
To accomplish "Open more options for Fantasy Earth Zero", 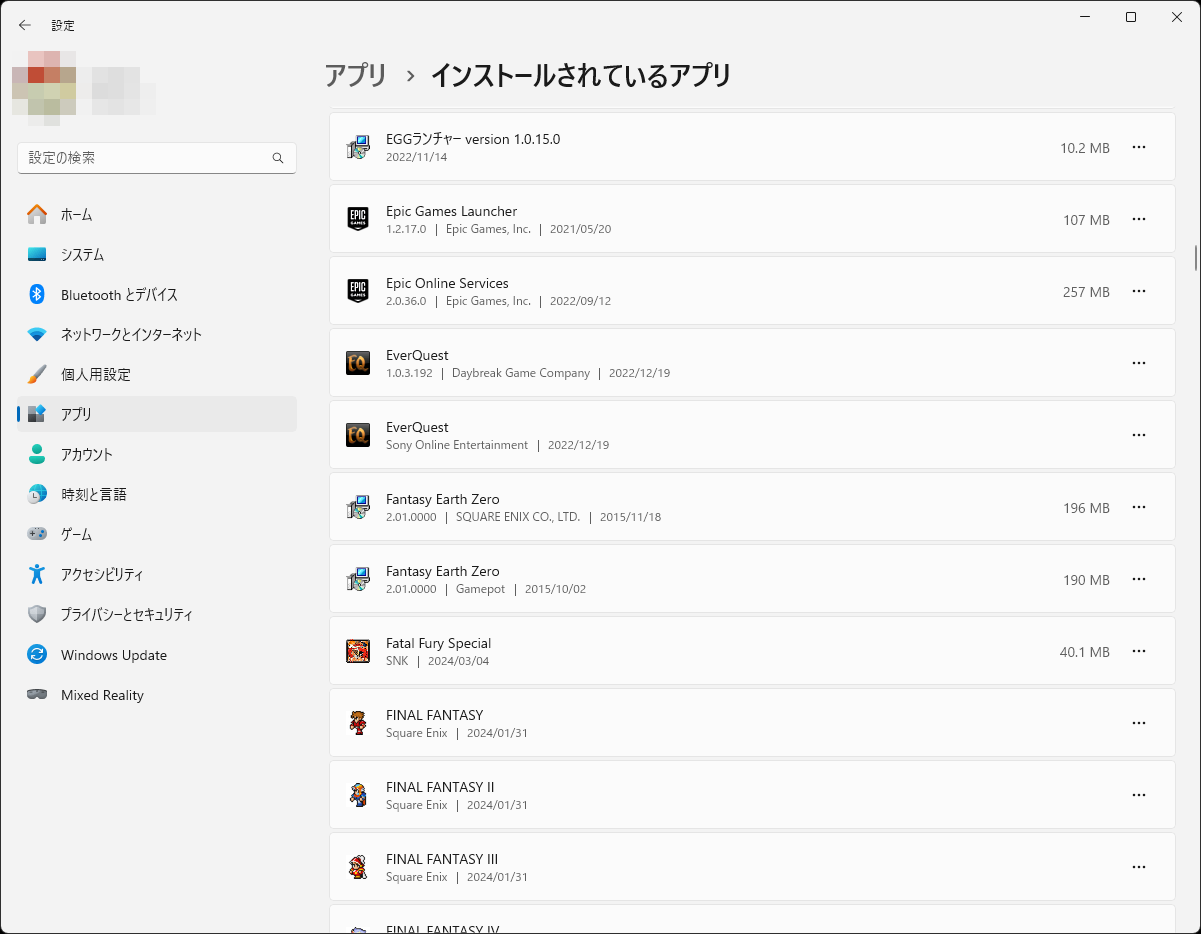I will [1138, 507].
